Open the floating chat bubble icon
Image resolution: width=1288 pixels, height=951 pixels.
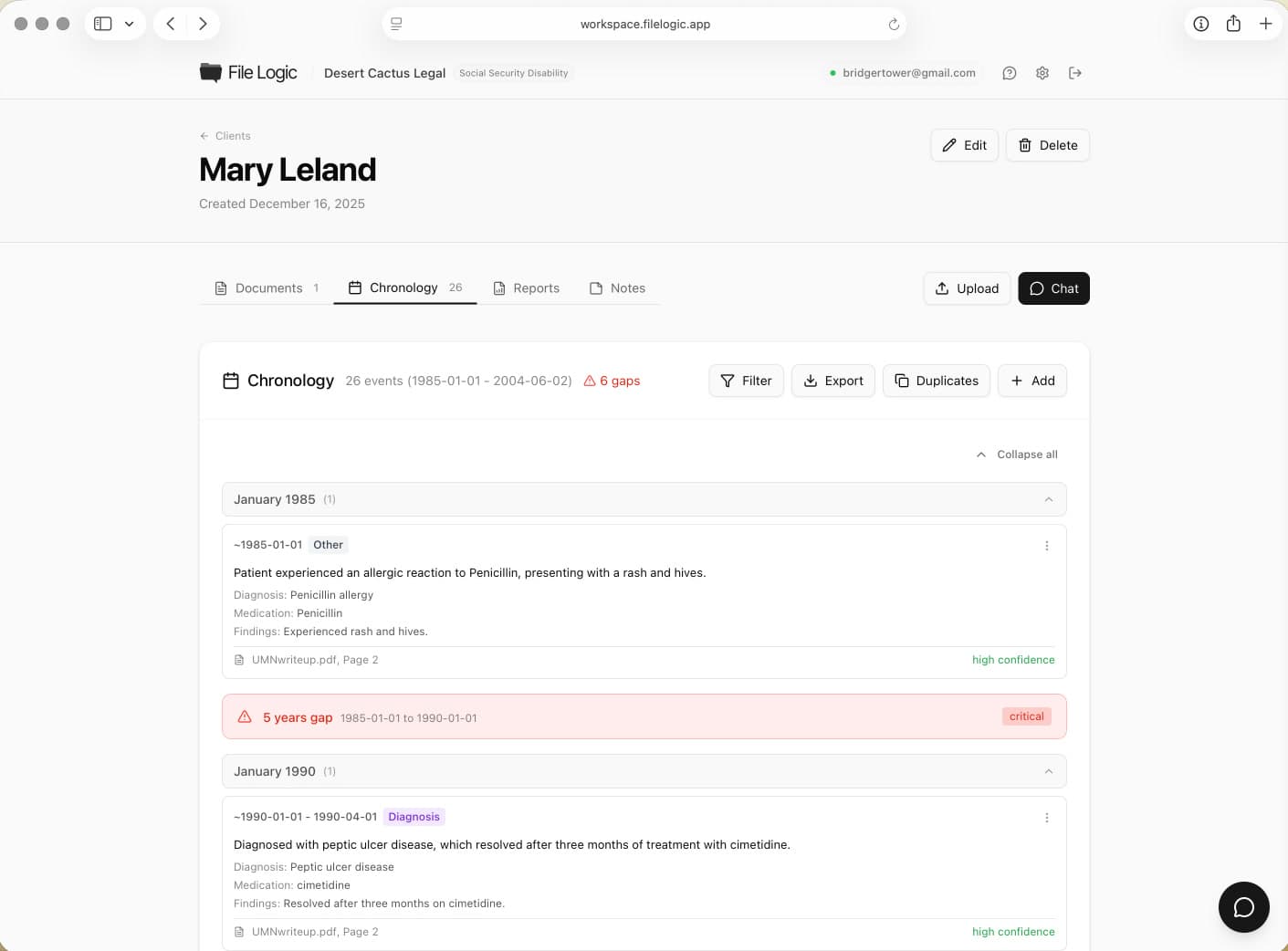(1243, 907)
